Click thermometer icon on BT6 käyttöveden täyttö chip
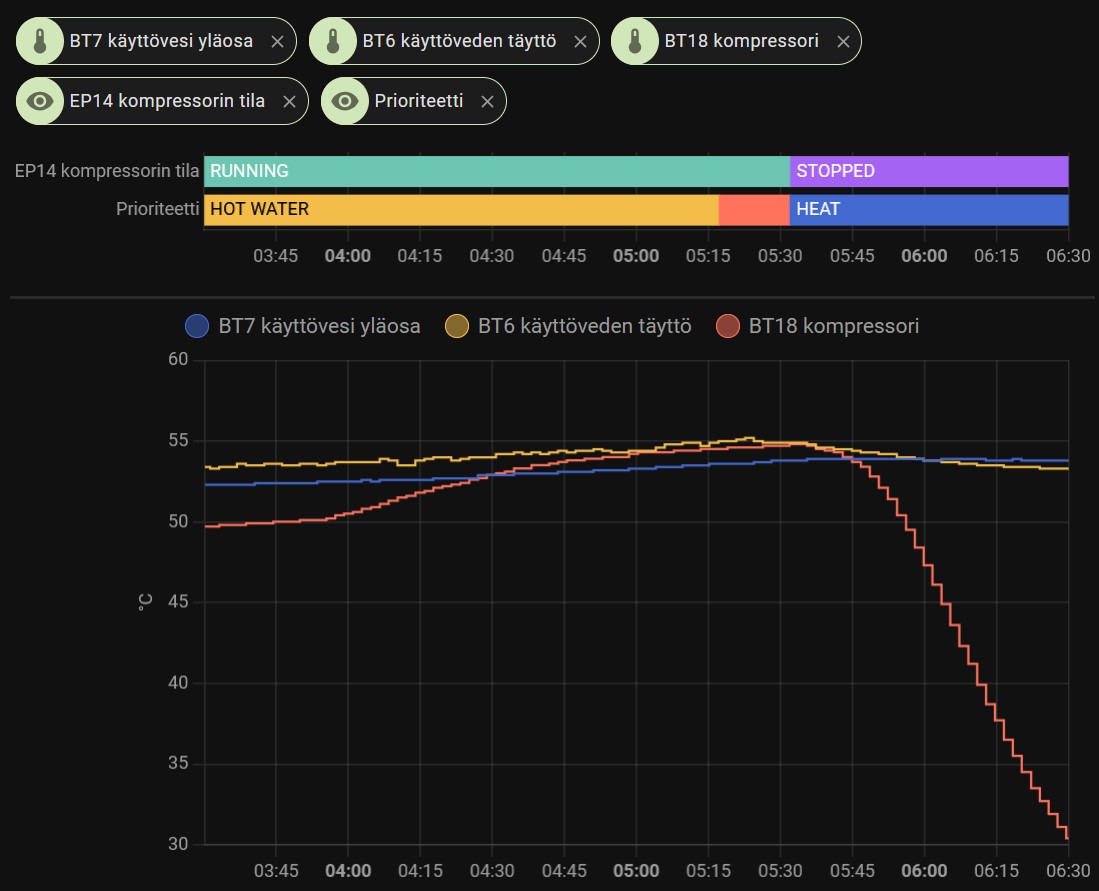Viewport: 1099px width, 891px height. pyautogui.click(x=332, y=41)
